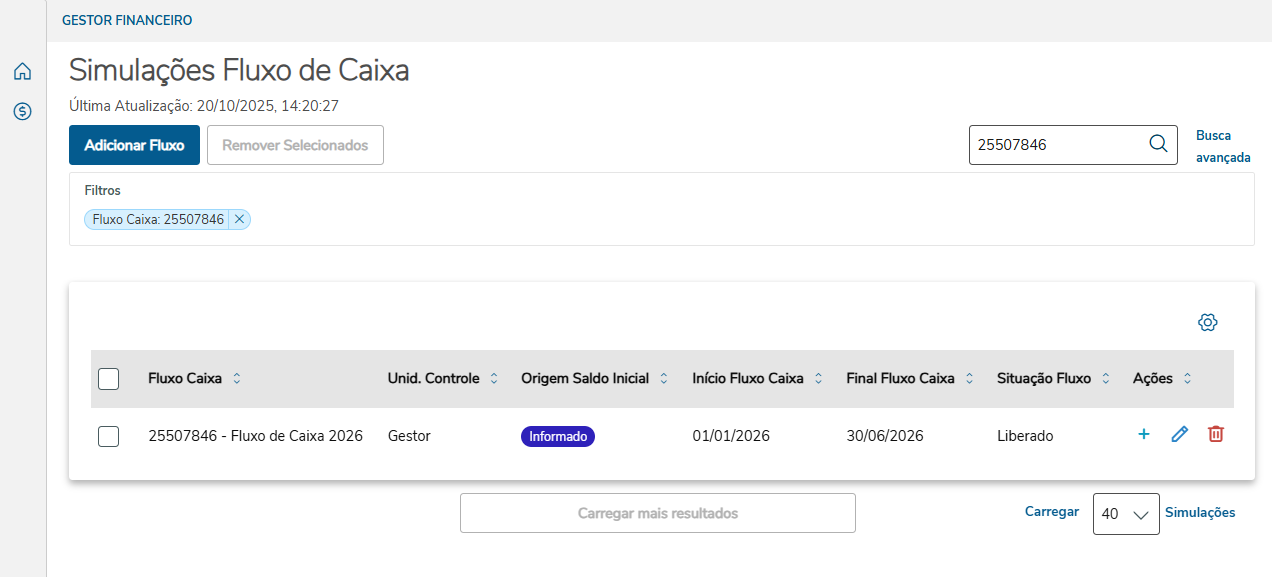Click the Carregar mais resultados button
The height and width of the screenshot is (577, 1272).
coord(657,513)
